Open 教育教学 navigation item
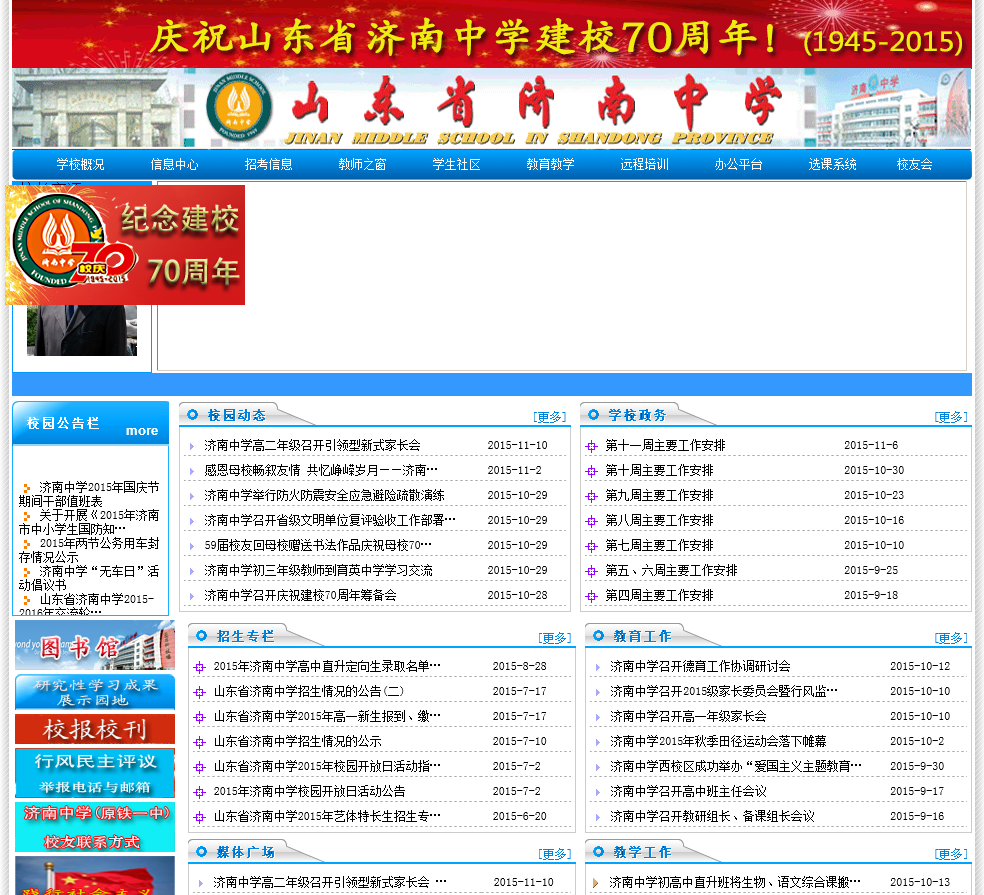Viewport: 984px width, 895px height. [550, 164]
